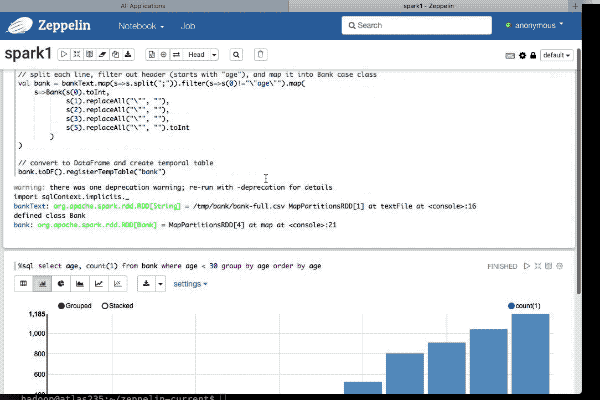Click the Zeppelin blimp logo icon
Image resolution: width=600 pixels, height=400 pixels.
pyautogui.click(x=20, y=26)
